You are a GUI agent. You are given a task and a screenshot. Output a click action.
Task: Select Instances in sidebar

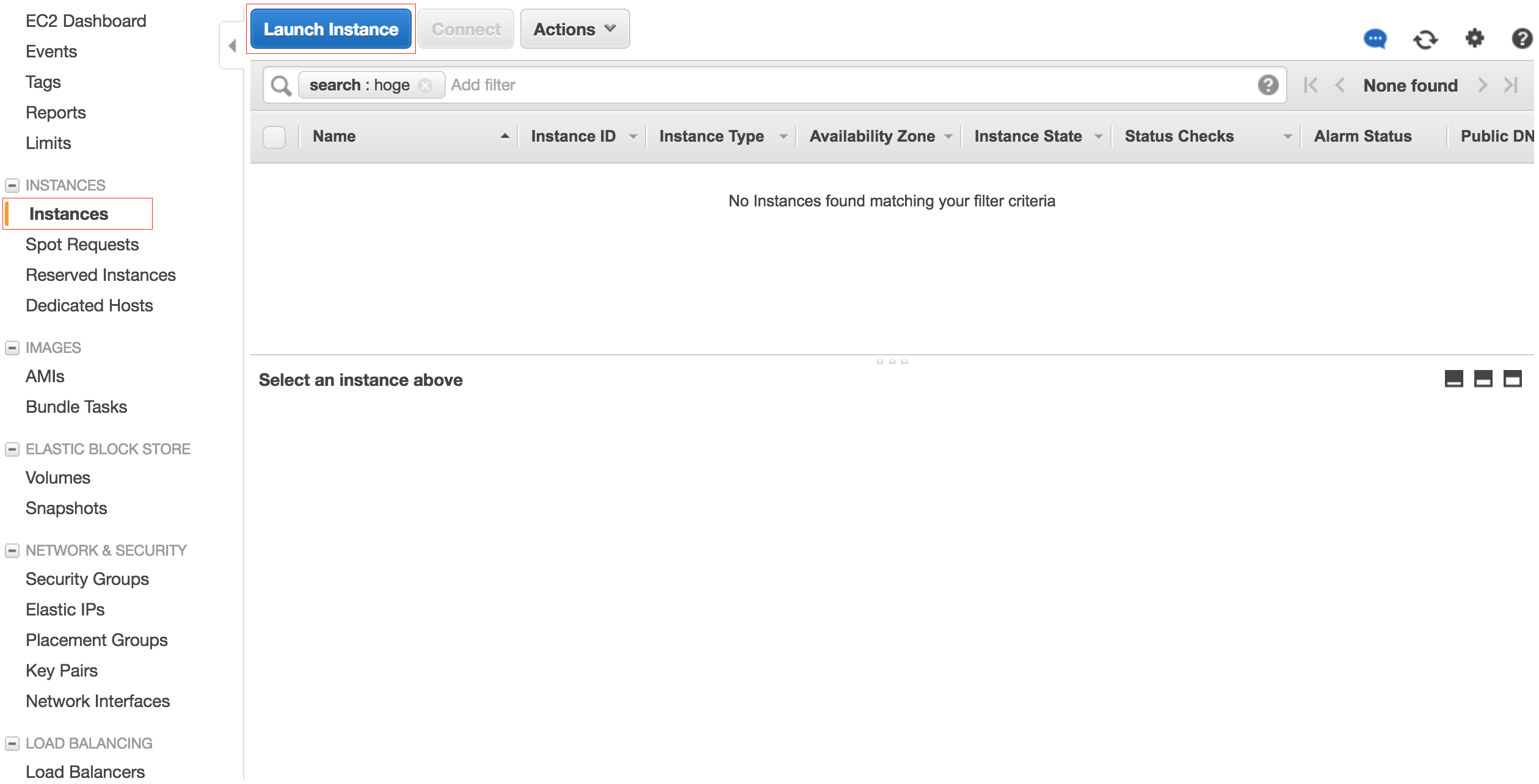pyautogui.click(x=69, y=214)
